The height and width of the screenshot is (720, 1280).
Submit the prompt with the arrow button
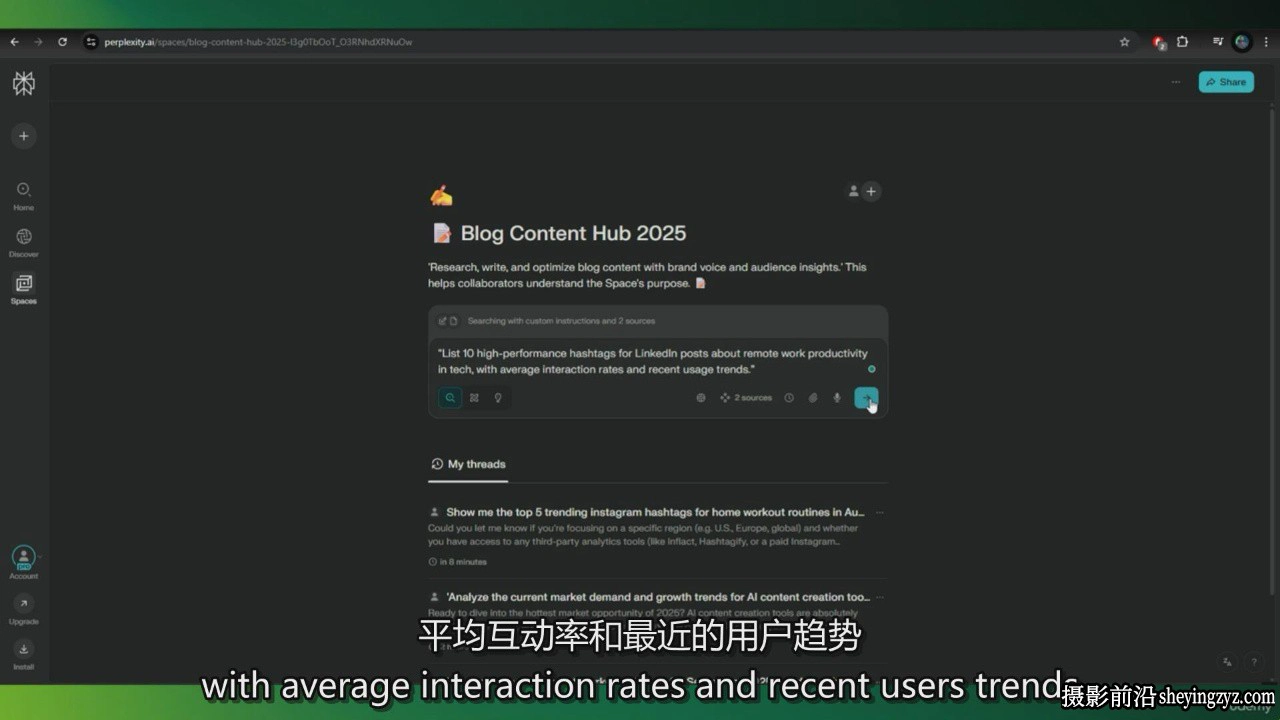click(x=866, y=398)
